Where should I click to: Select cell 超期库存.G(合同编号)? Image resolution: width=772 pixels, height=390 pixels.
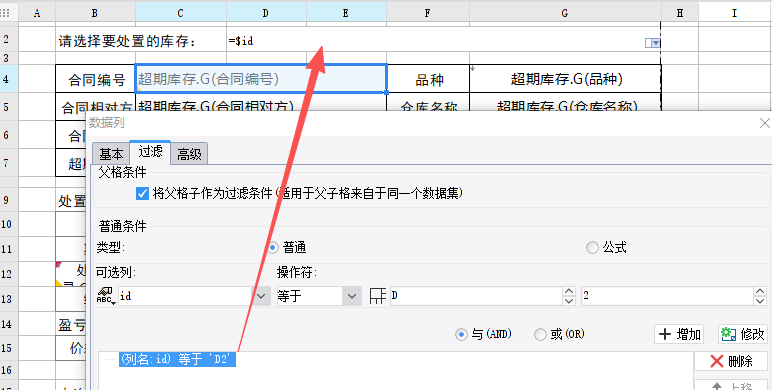(261, 78)
